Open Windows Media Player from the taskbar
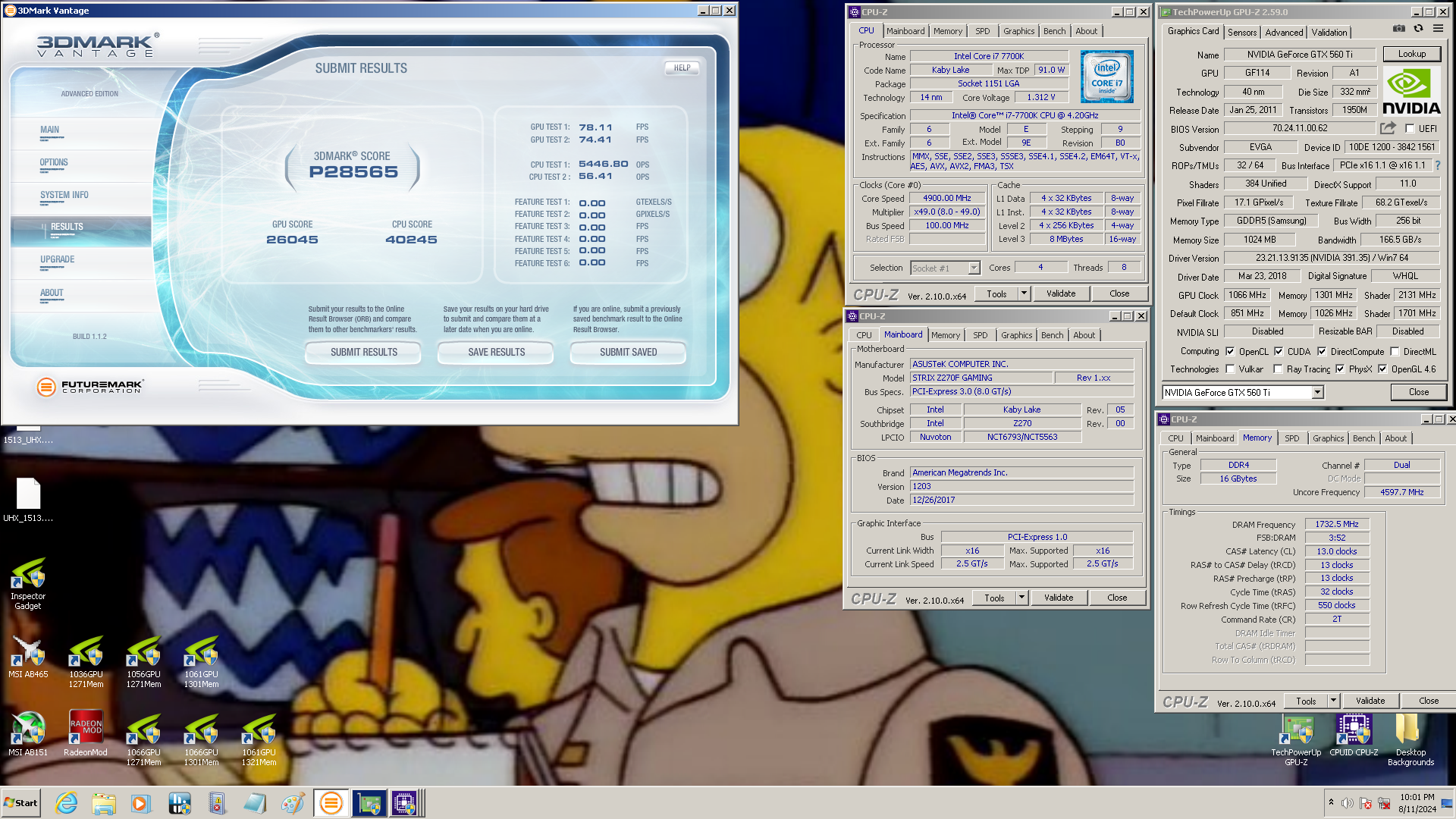Screen dimensions: 1456x819 pos(141,803)
